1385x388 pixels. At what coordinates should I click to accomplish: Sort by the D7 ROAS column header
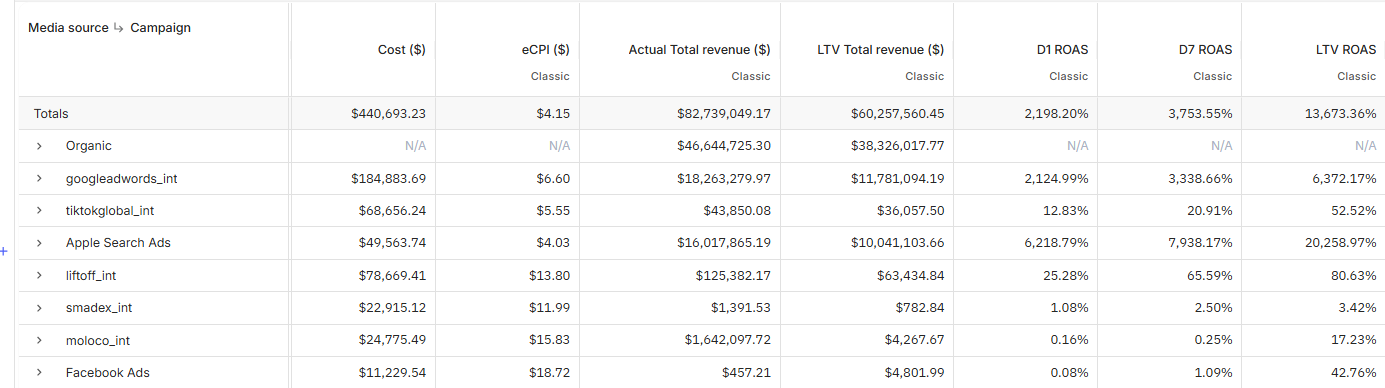tap(1207, 50)
